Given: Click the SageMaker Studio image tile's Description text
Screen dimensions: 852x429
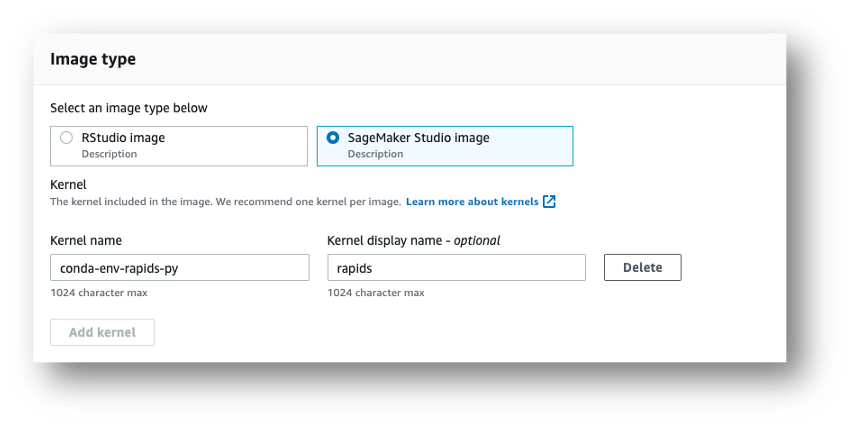Looking at the screenshot, I should [375, 154].
